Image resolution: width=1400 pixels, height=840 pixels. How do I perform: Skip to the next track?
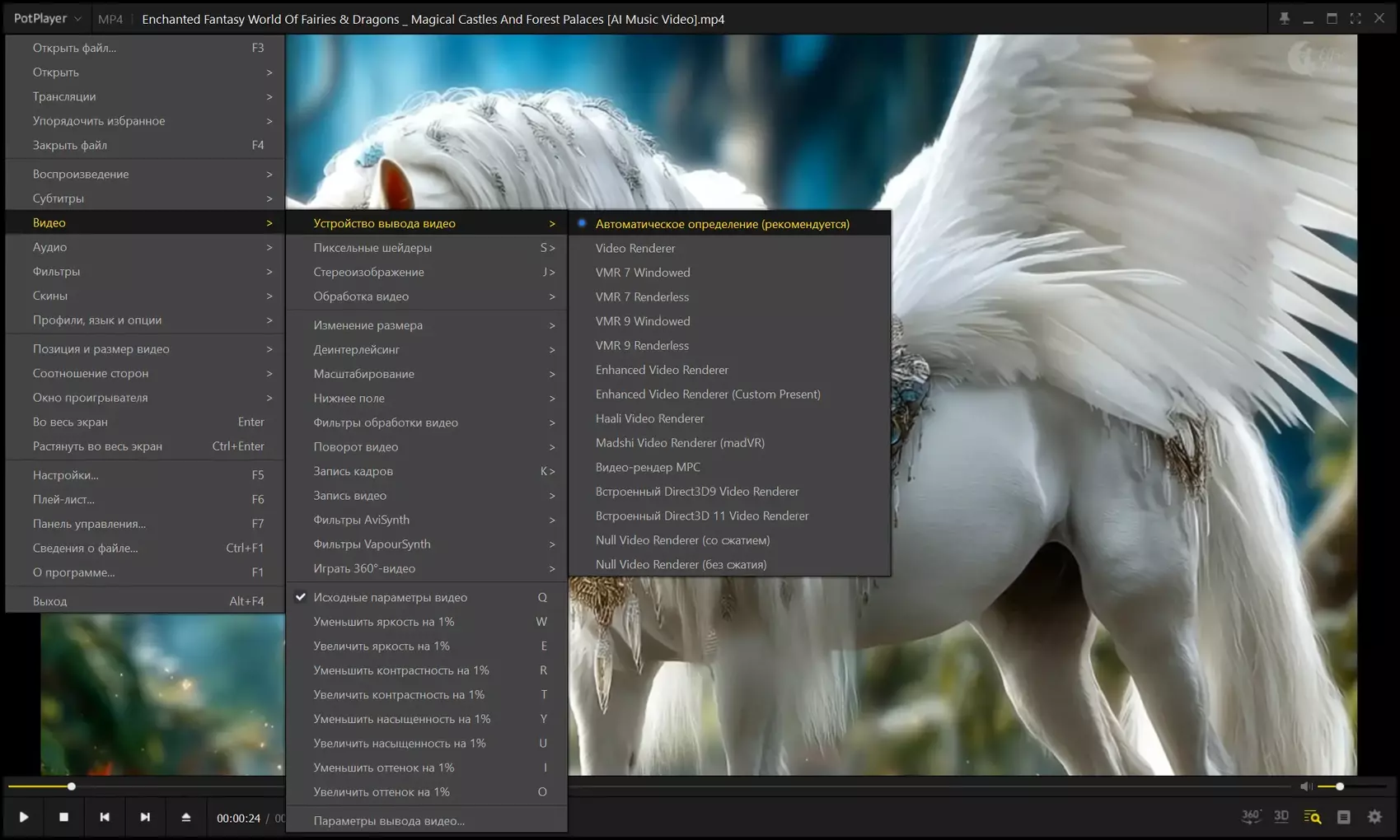[145, 817]
